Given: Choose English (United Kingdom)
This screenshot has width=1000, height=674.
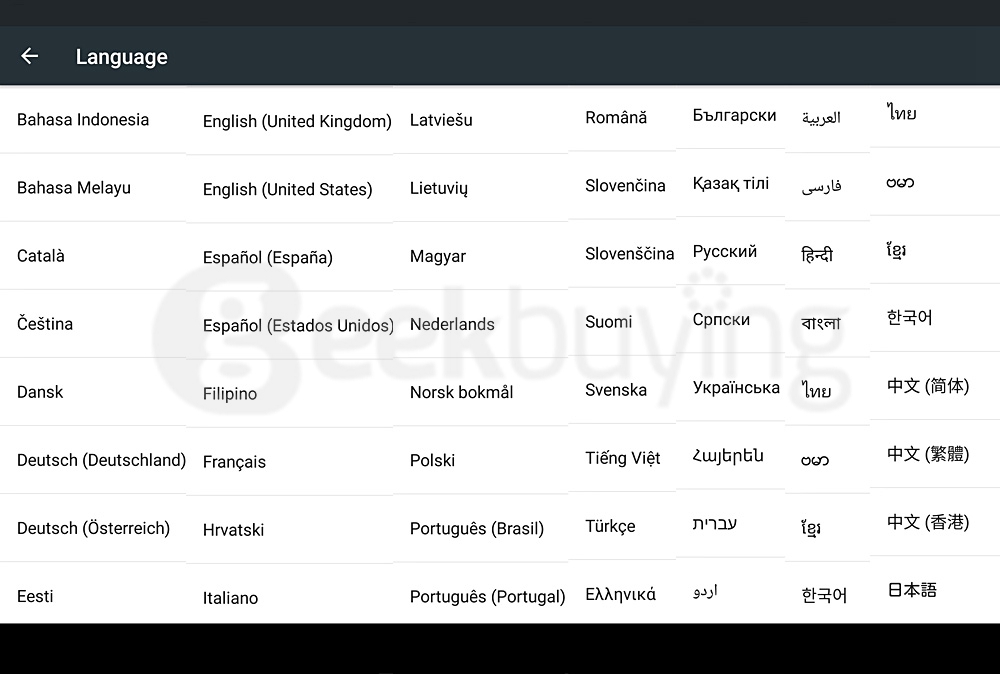Looking at the screenshot, I should (297, 121).
